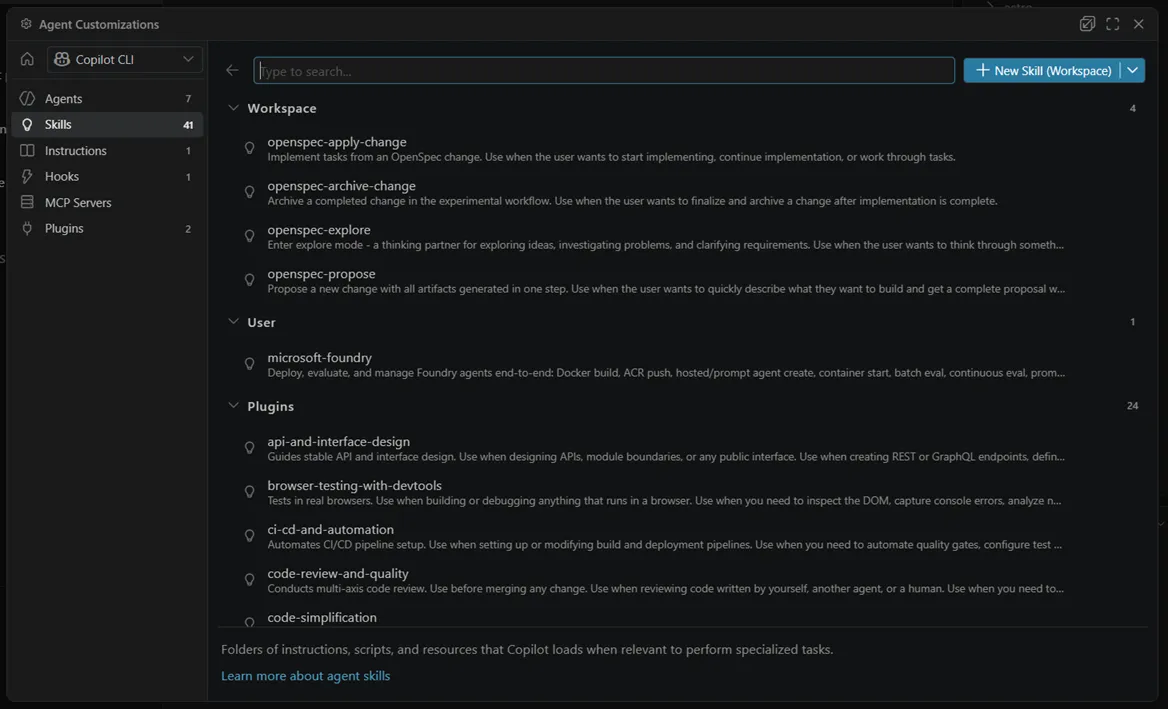Viewport: 1168px width, 713px height.
Task: Click lightbulb icon beside openspec-apply-change
Action: 250,148
